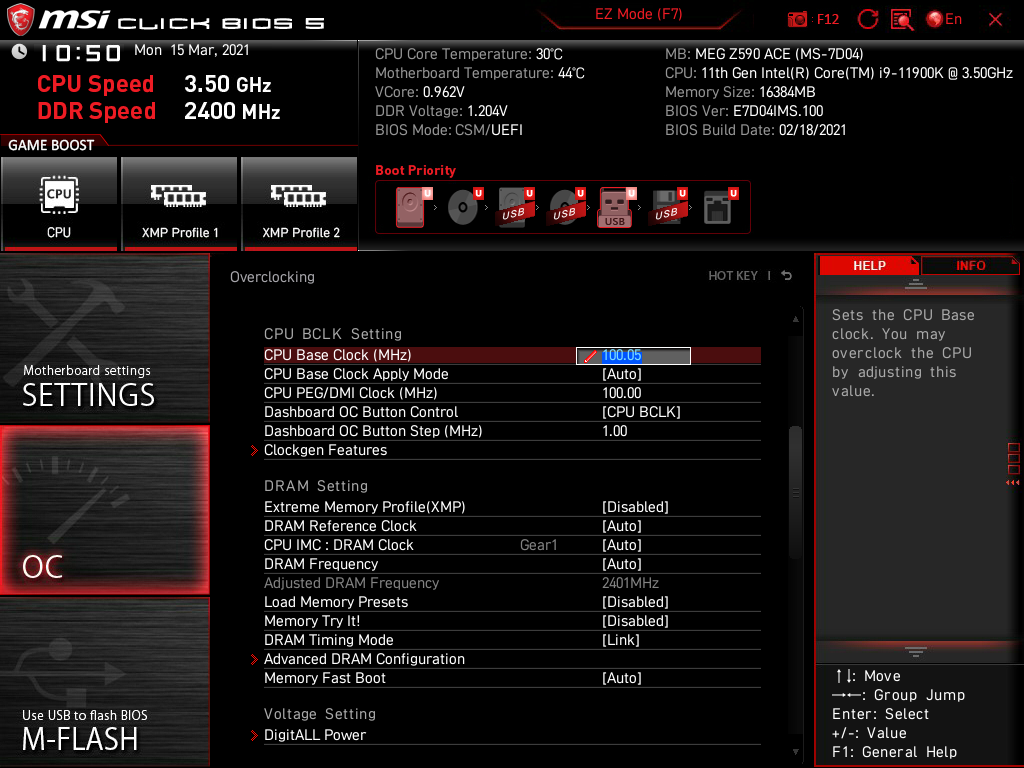Open the SETTINGS motherboard settings panel
Screen dimensions: 1024x768
pos(104,338)
